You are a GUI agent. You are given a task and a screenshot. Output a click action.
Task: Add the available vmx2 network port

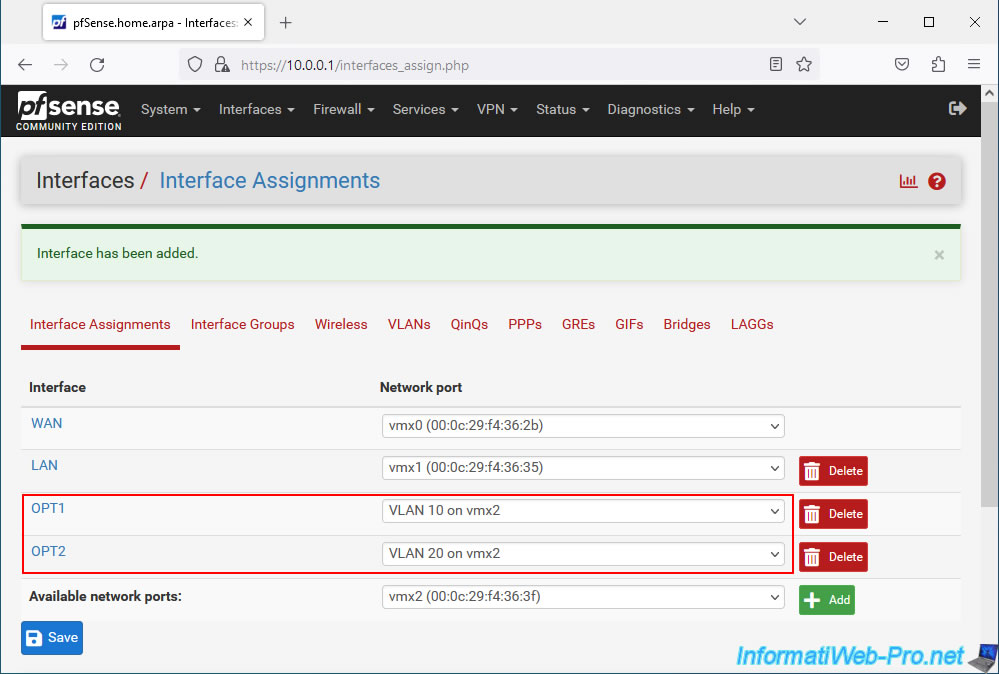coord(826,600)
